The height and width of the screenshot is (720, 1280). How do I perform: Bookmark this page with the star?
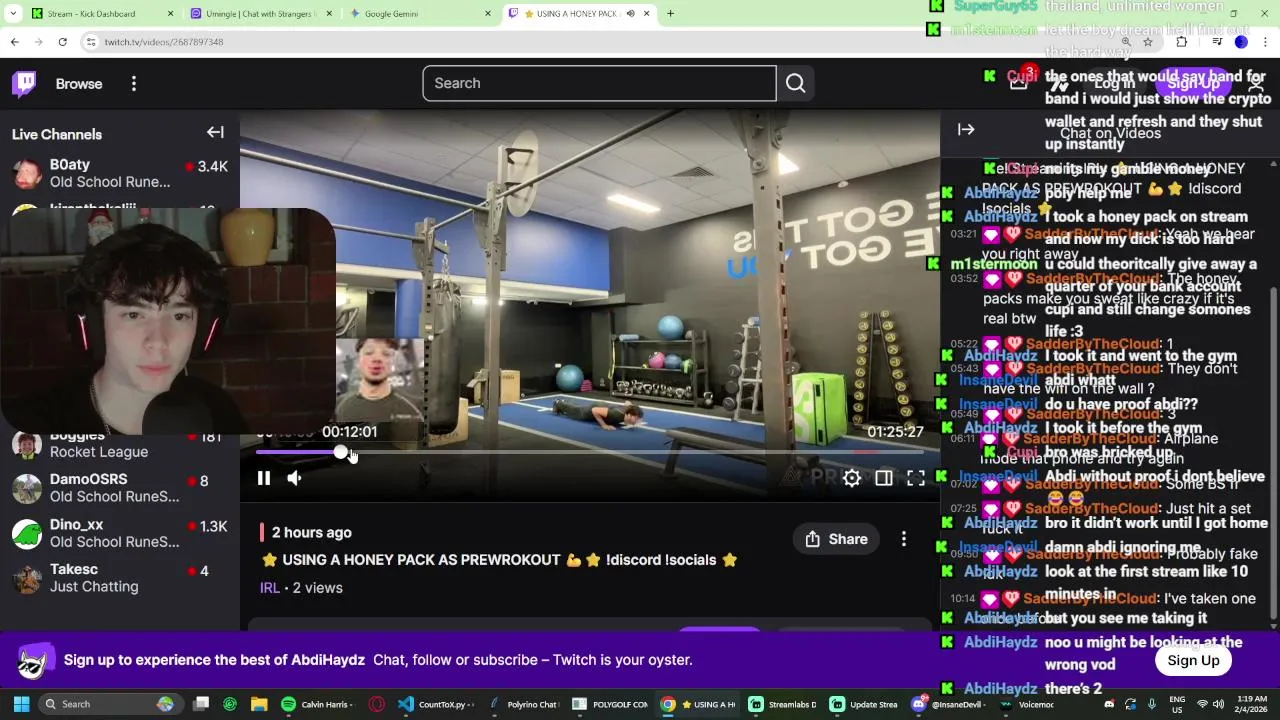point(1148,42)
